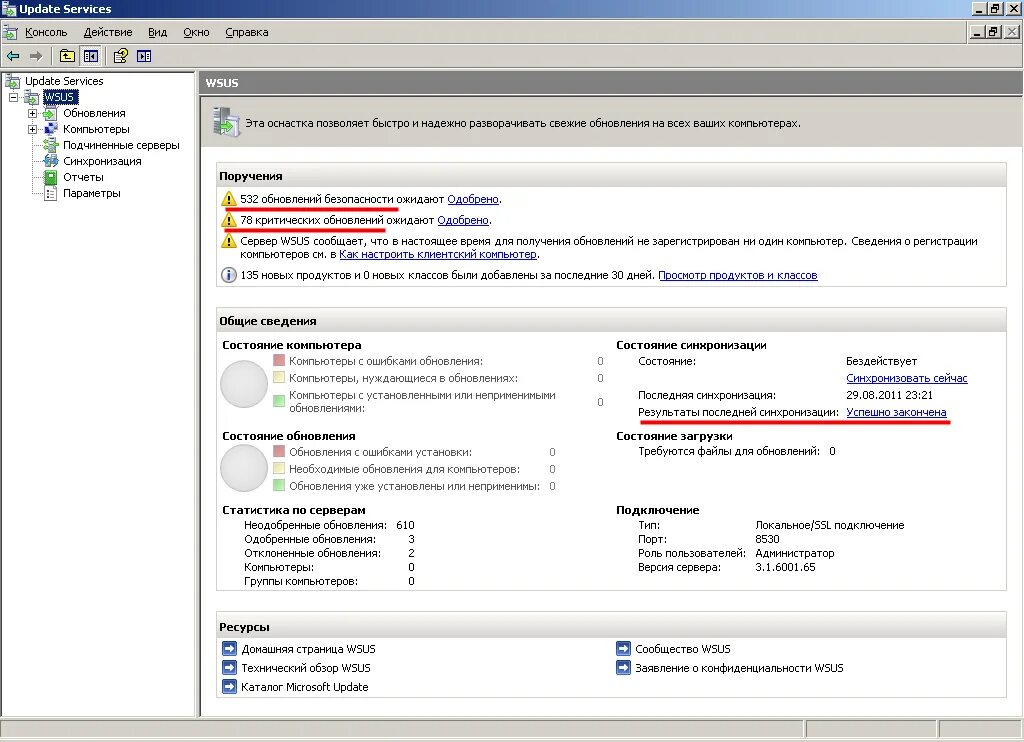
Task: Click warning icon beside 532 security updates
Action: (x=229, y=199)
